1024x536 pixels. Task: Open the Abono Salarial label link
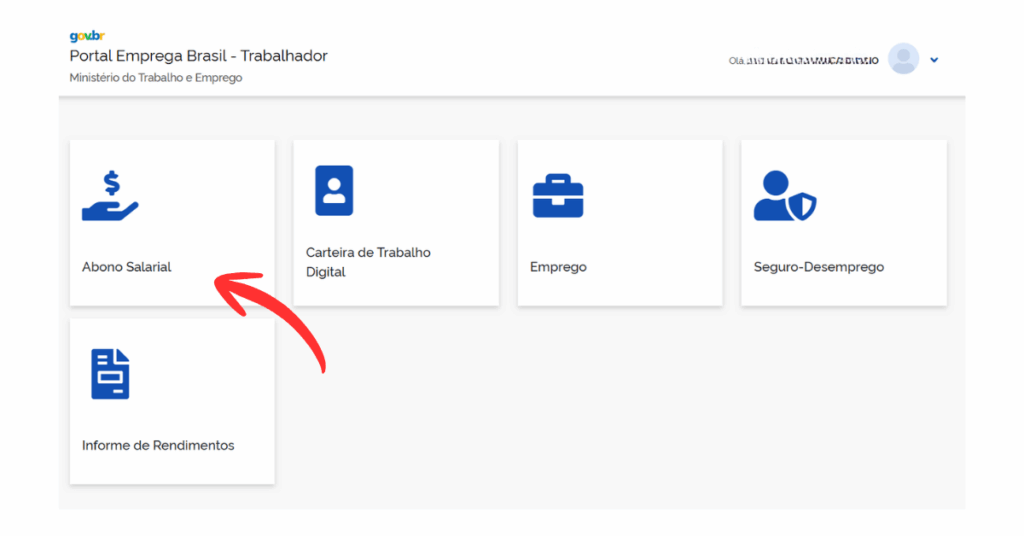coord(127,267)
